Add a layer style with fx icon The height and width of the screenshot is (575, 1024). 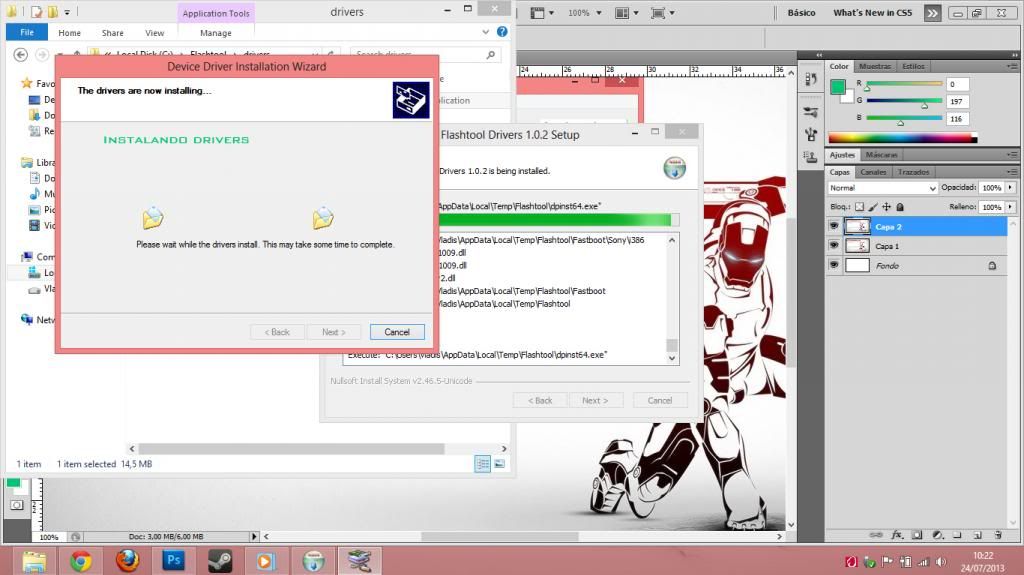(897, 534)
